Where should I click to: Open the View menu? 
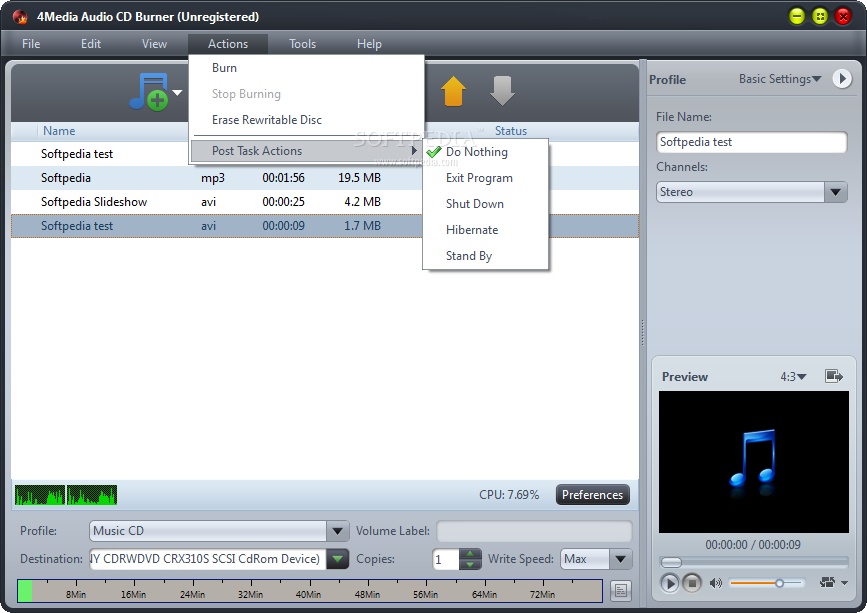(154, 44)
